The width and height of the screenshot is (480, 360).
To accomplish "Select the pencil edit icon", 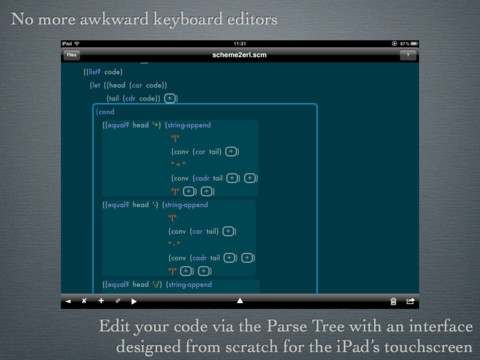I will [x=118, y=301].
